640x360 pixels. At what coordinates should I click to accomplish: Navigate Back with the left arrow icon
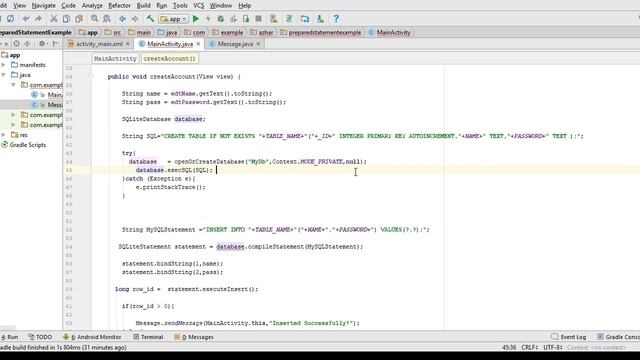[x=122, y=19]
